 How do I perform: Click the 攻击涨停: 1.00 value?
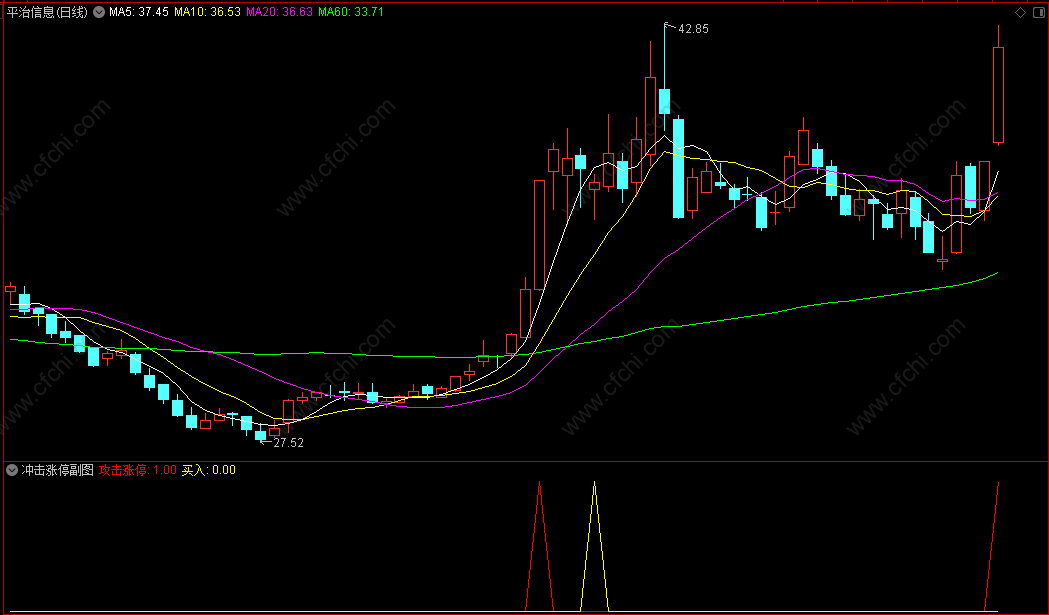click(138, 470)
